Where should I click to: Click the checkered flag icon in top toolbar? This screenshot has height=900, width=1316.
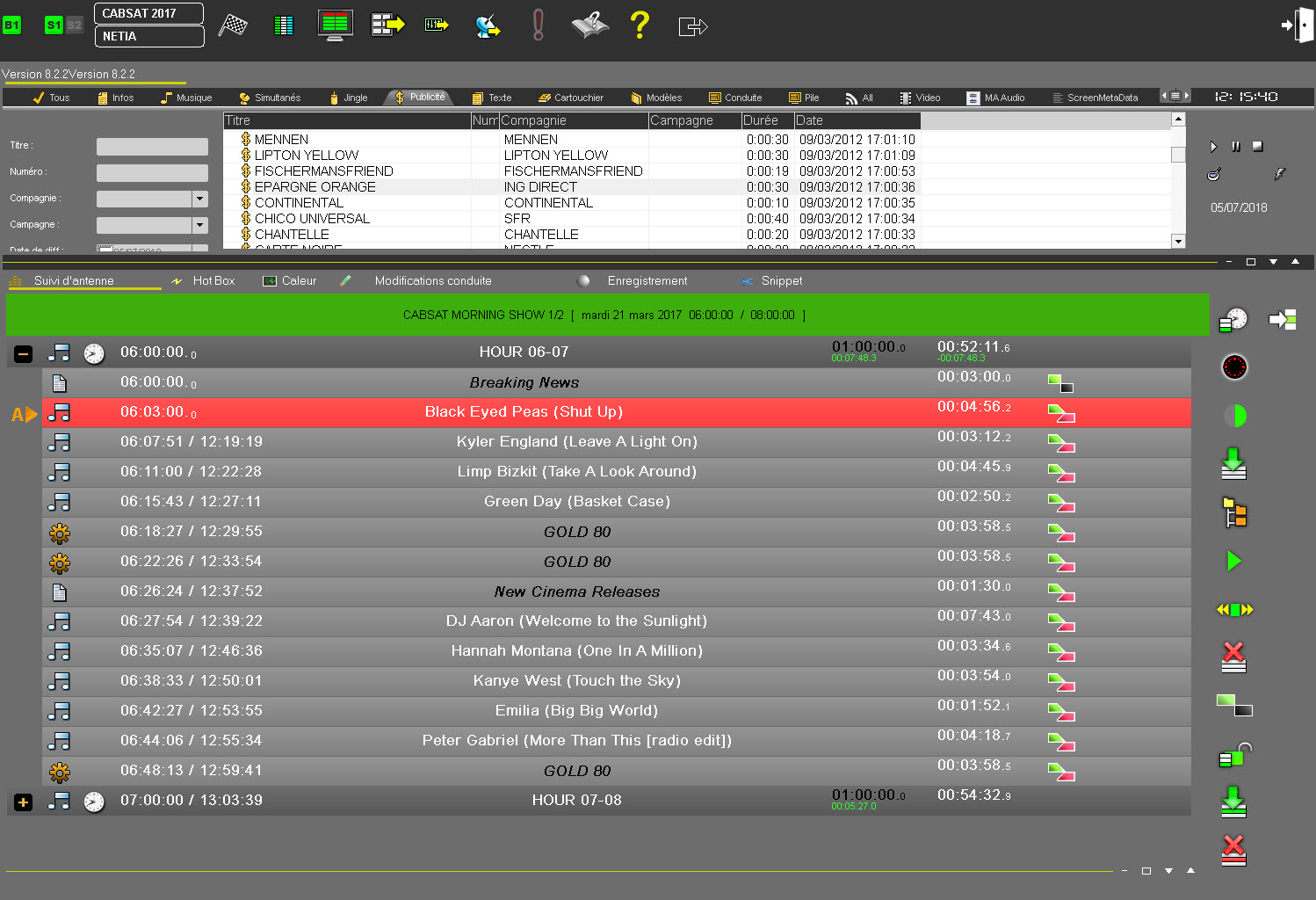coord(233,25)
